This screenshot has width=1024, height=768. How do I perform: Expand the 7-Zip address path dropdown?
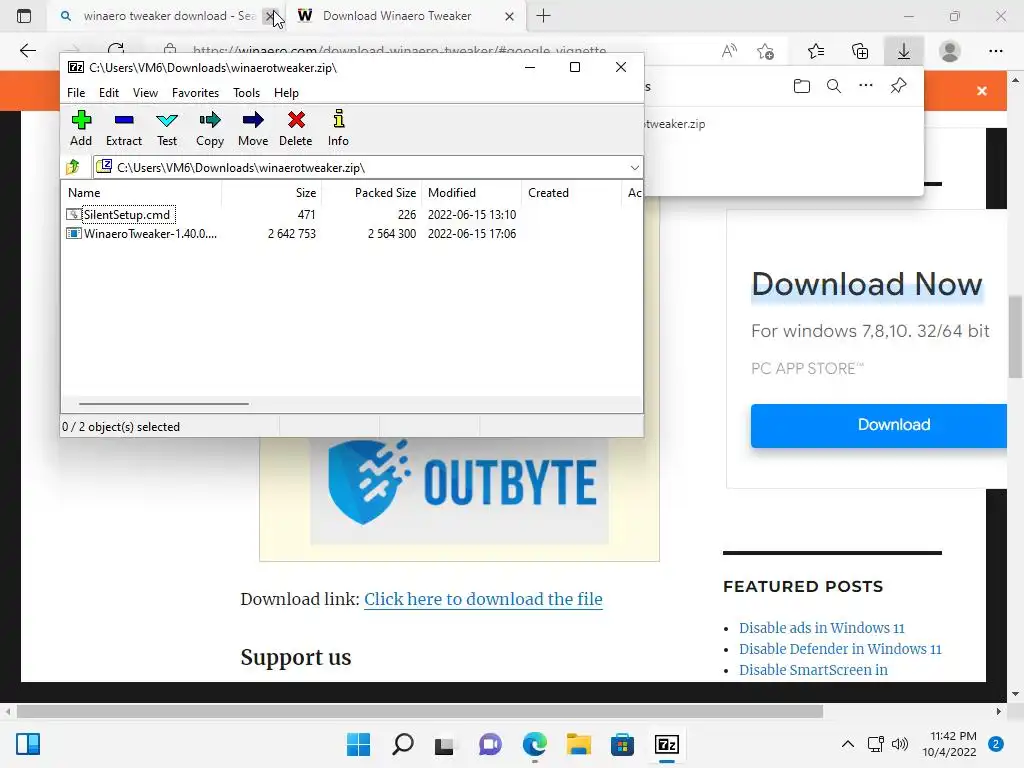click(x=634, y=168)
